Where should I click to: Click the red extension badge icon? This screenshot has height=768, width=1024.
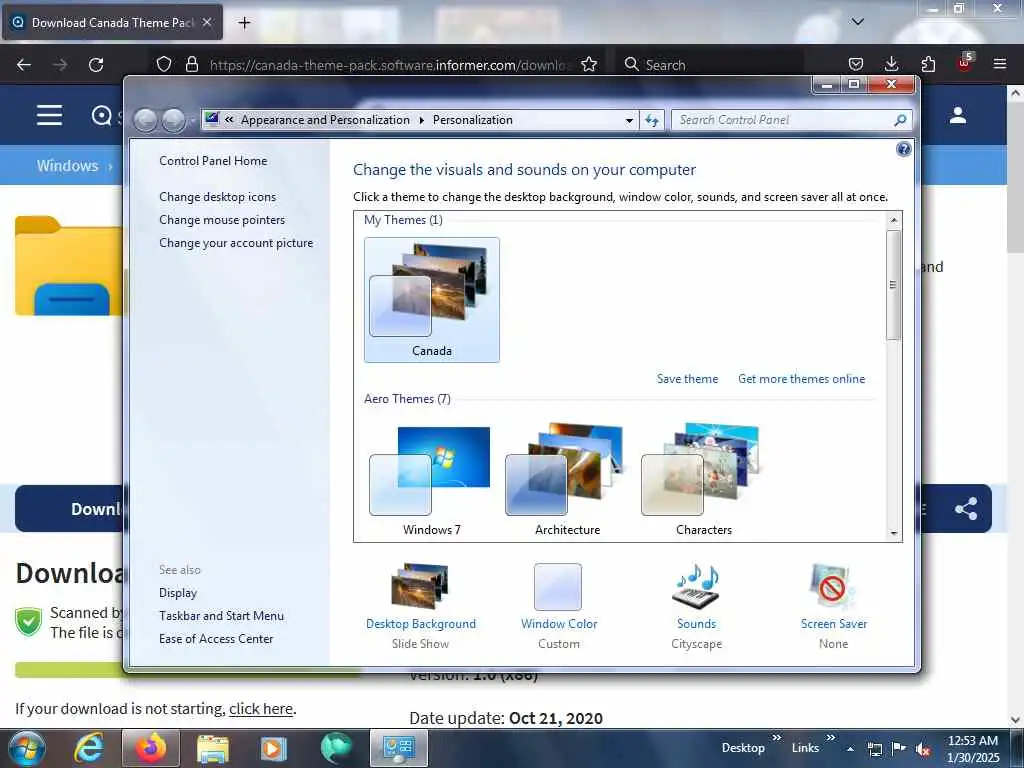[x=965, y=63]
